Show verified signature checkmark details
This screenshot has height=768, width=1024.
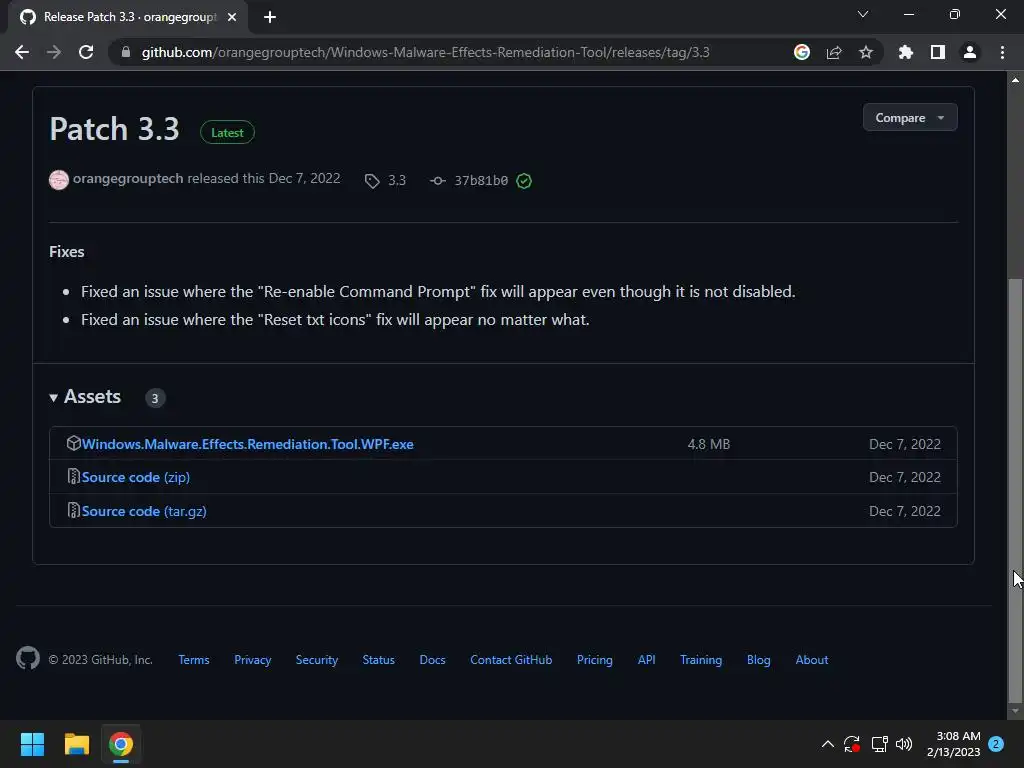point(524,181)
